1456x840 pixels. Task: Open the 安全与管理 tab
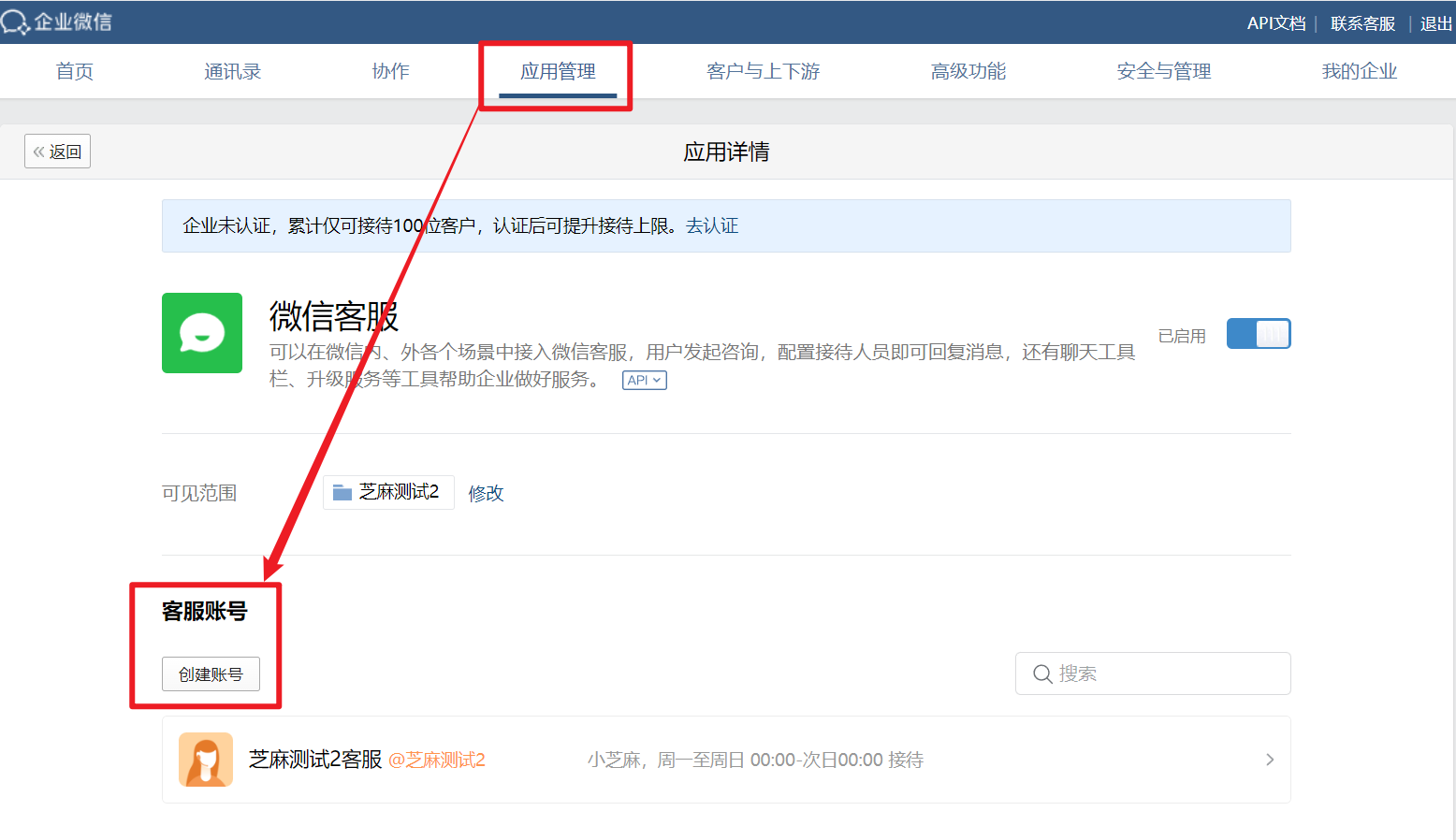tap(1164, 71)
